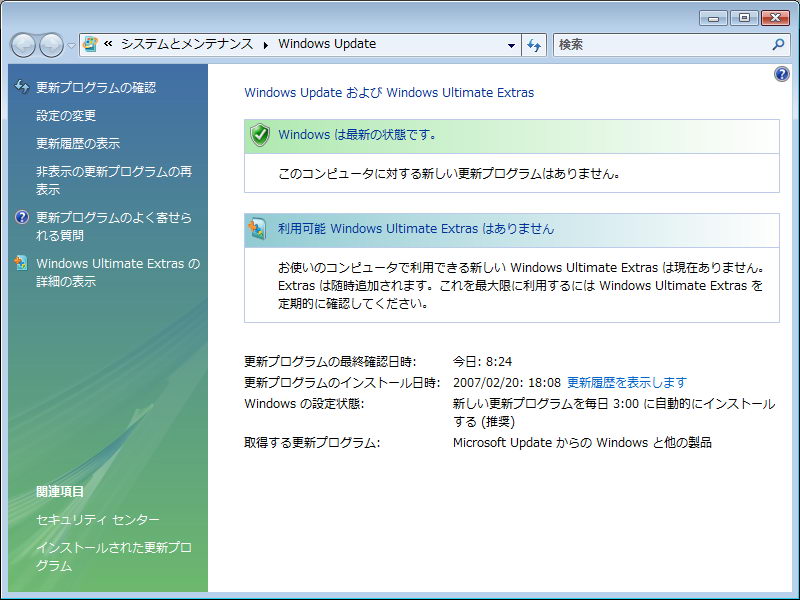Click the 更新履歴を表示します link

point(627,383)
